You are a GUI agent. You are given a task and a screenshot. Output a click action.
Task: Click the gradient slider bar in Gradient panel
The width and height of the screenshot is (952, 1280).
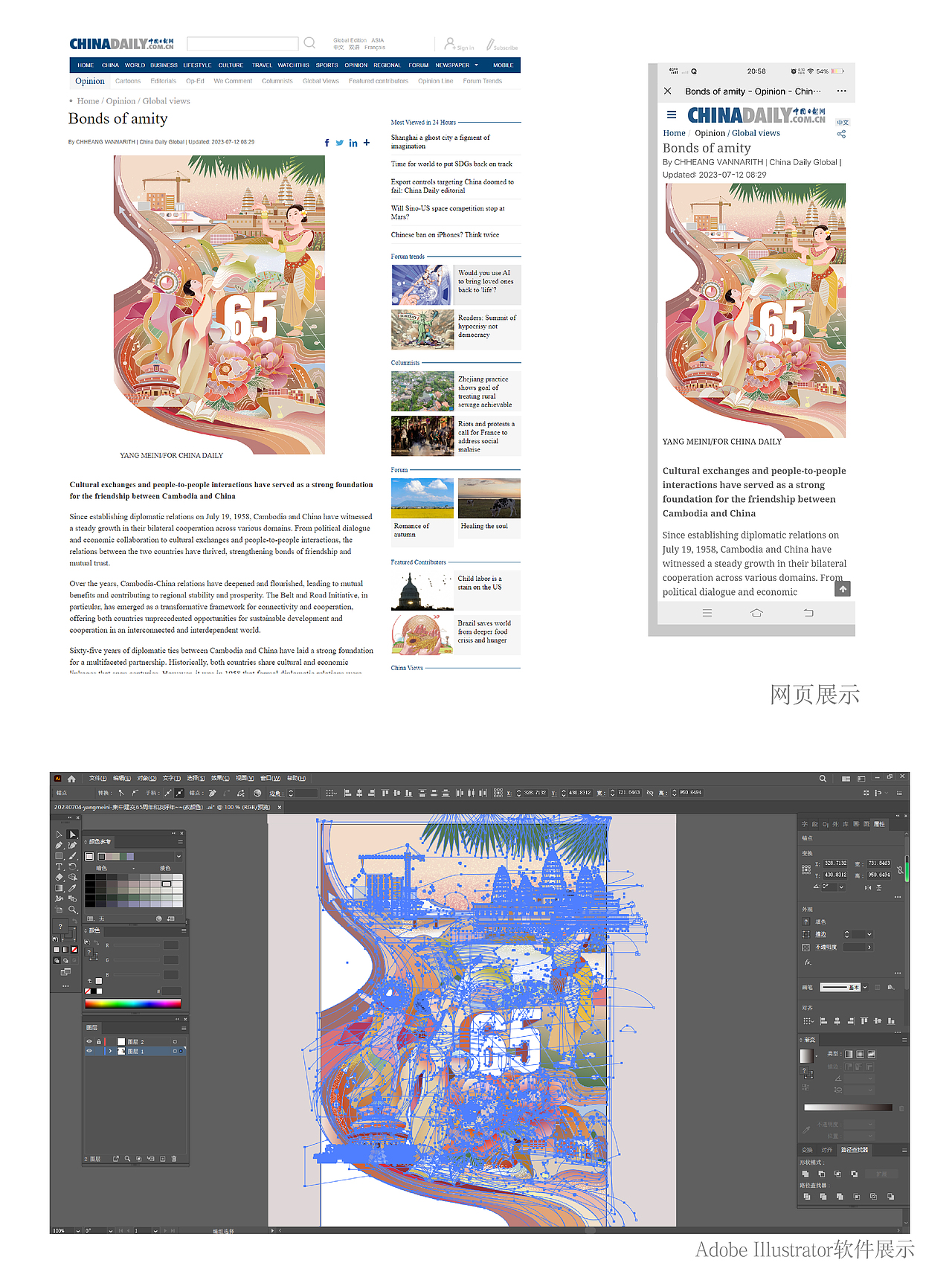click(x=848, y=1107)
